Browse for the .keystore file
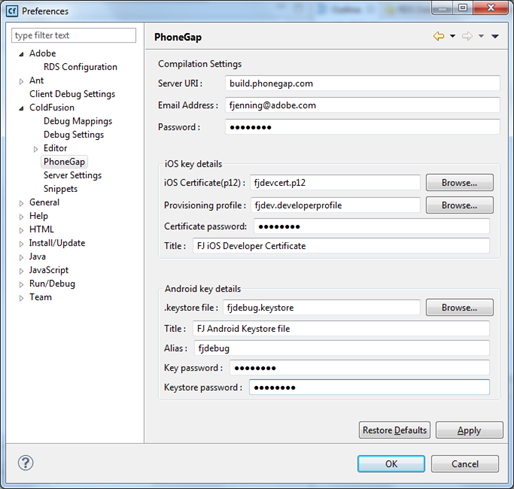The image size is (514, 489). click(460, 307)
